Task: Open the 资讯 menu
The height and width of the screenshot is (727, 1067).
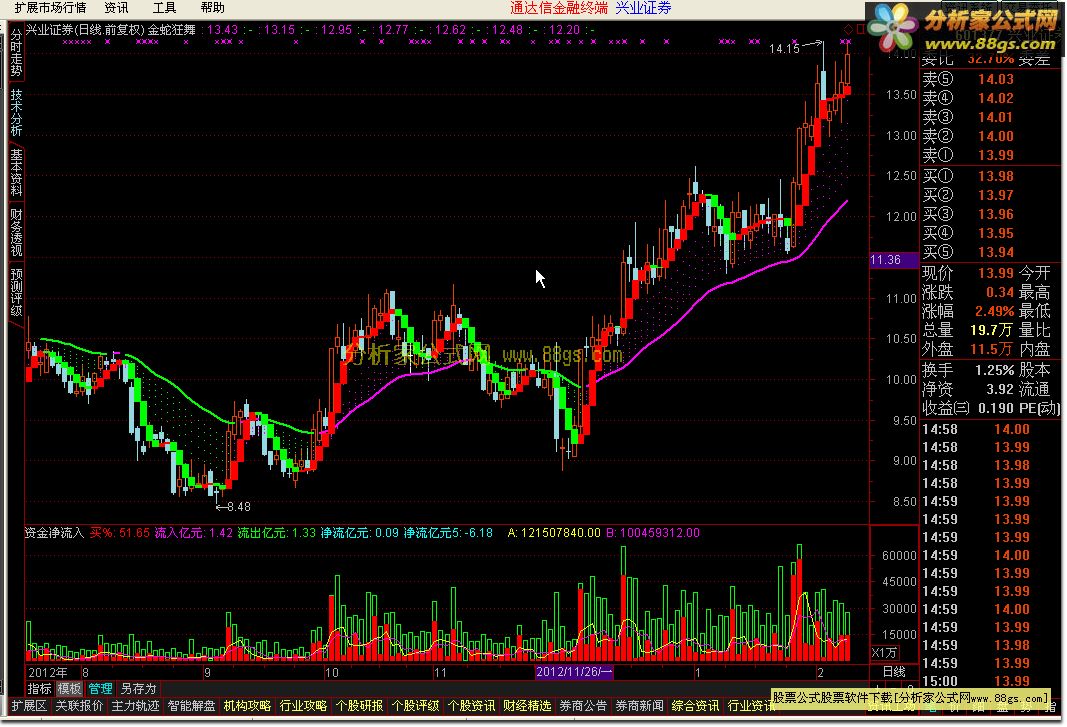Action: coord(116,8)
